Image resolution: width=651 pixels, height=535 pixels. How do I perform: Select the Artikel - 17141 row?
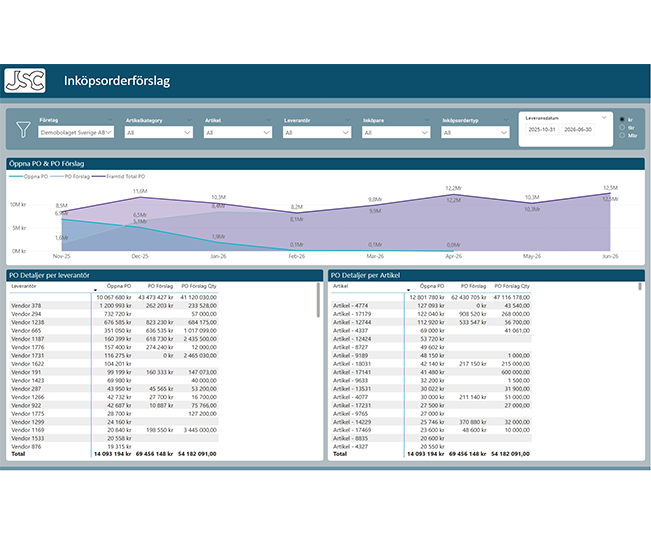tap(431, 372)
